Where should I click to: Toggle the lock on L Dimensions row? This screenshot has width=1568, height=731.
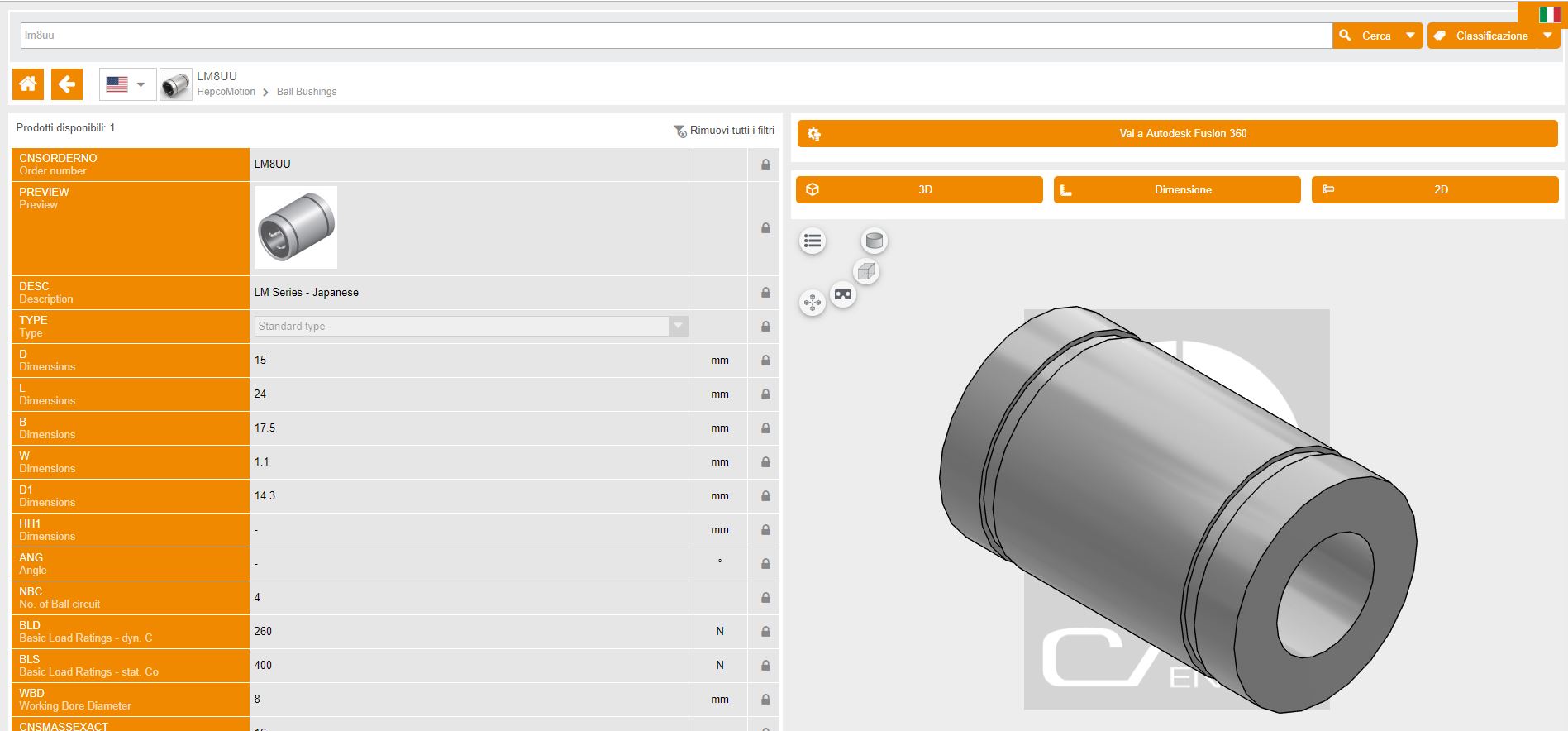(x=765, y=394)
